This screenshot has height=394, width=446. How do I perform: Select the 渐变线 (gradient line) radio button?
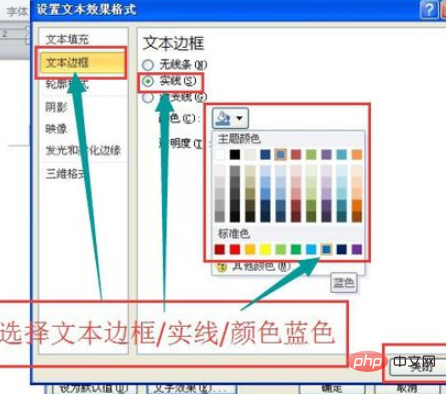tap(148, 98)
